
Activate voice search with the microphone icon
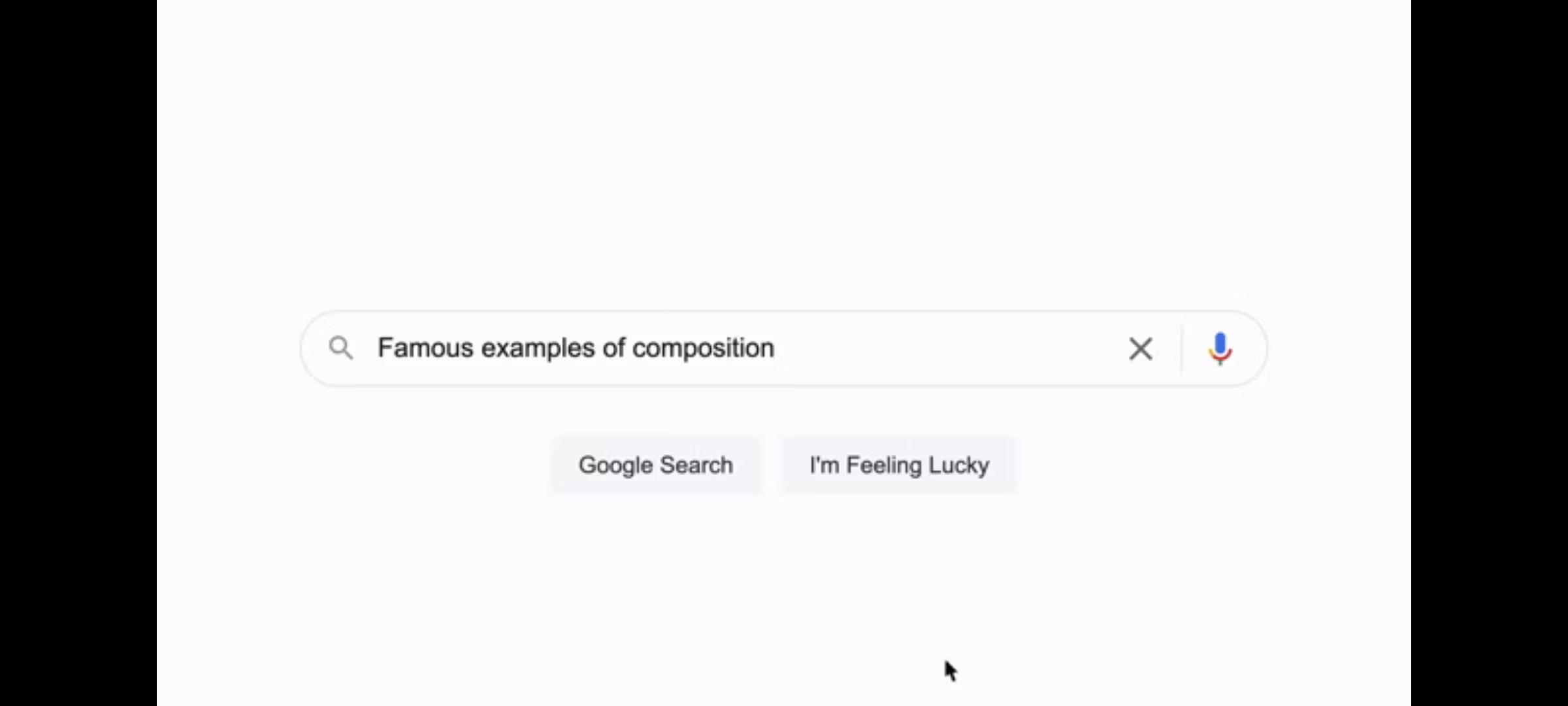1220,348
